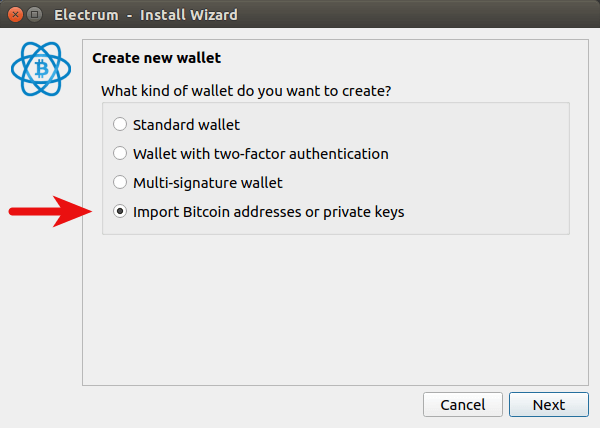Click the 'Standard wallet' label text
The height and width of the screenshot is (428, 600).
coord(186,125)
